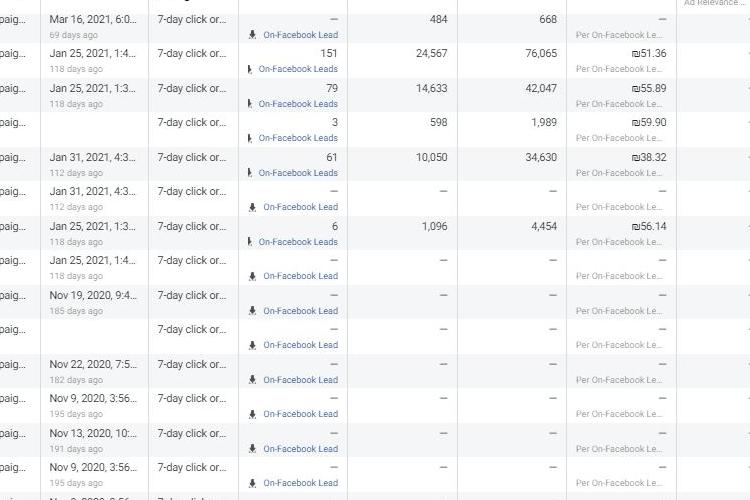Image resolution: width=750 pixels, height=500 pixels.
Task: Click the cost value ₪59.90
Action: 649,122
